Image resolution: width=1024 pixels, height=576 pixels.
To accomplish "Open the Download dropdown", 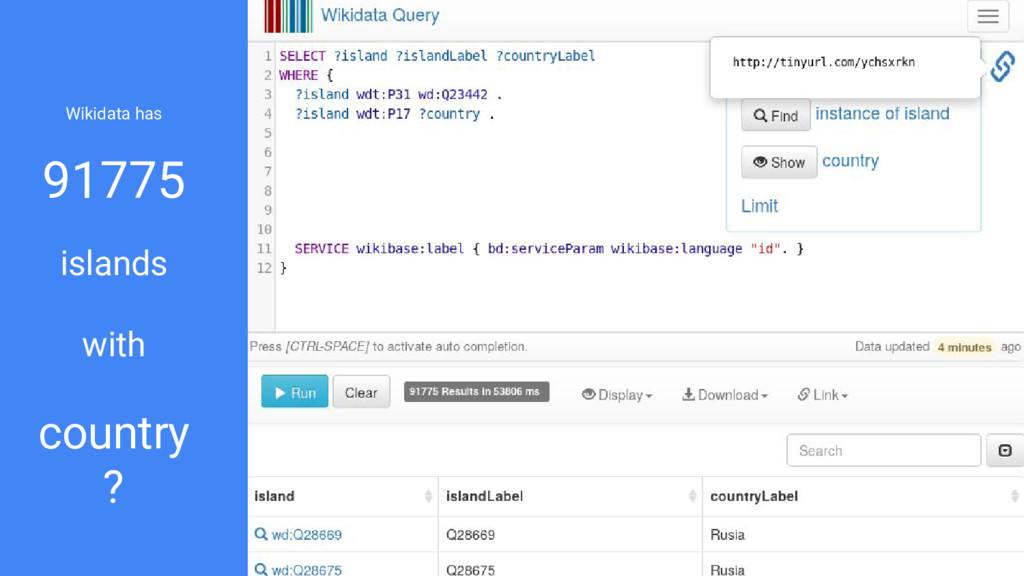I will click(x=725, y=394).
